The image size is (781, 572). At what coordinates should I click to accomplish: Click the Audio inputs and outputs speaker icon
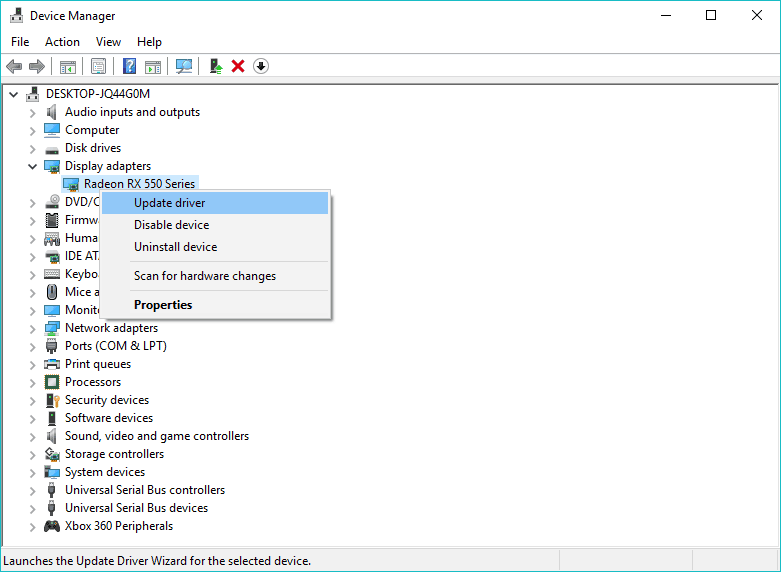[52, 112]
